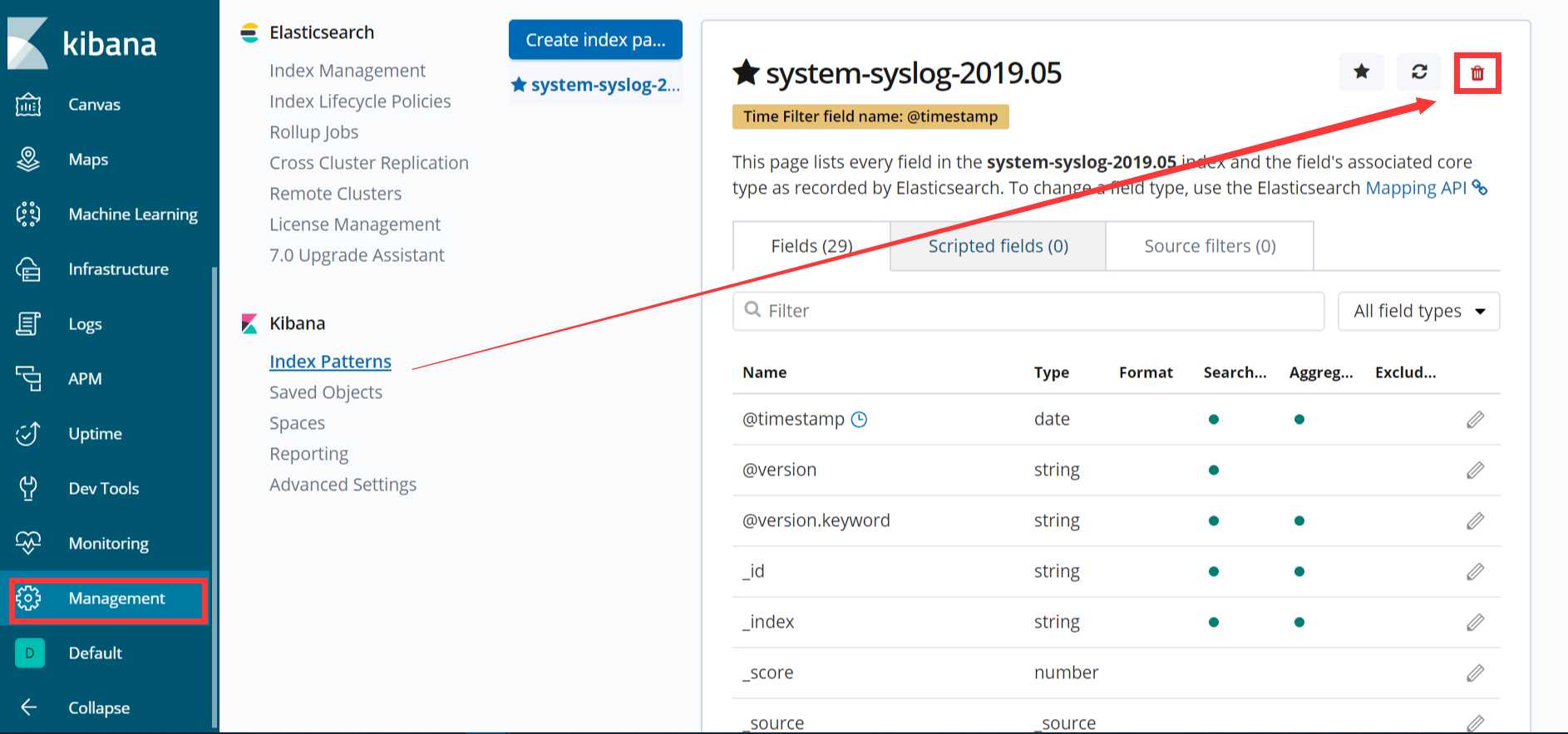Select the _score field name

tap(767, 673)
